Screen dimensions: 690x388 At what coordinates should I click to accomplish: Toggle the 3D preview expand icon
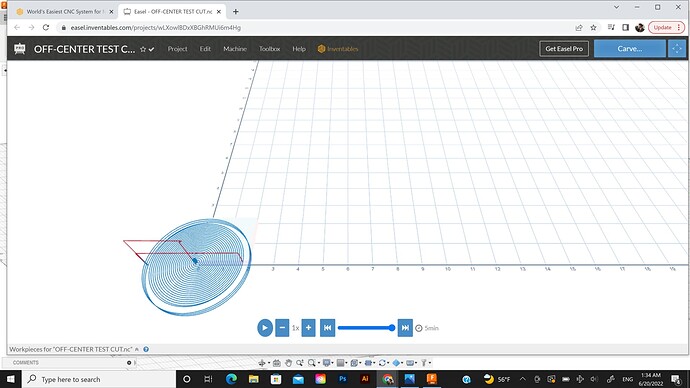[x=677, y=49]
